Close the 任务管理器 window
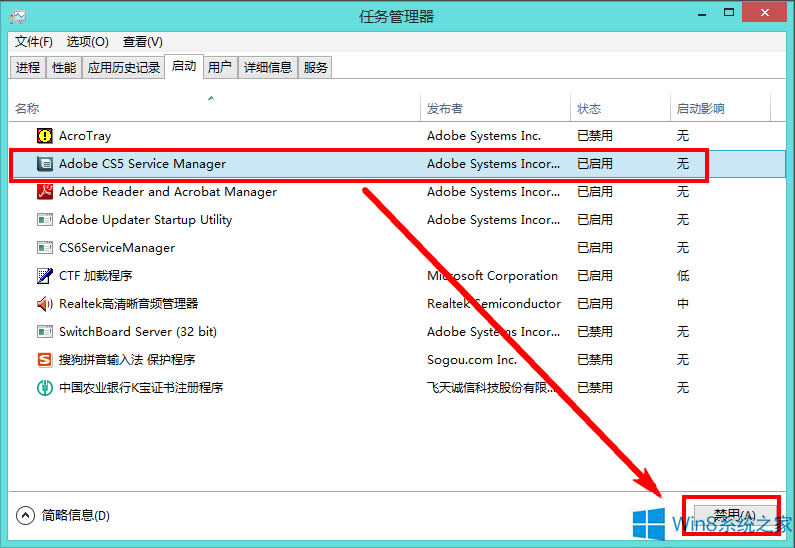The image size is (795, 548). pos(765,13)
